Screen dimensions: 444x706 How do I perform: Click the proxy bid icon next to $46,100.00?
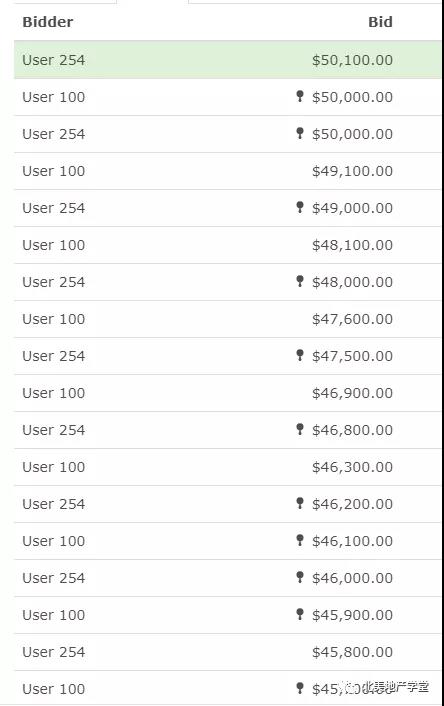[x=300, y=539]
